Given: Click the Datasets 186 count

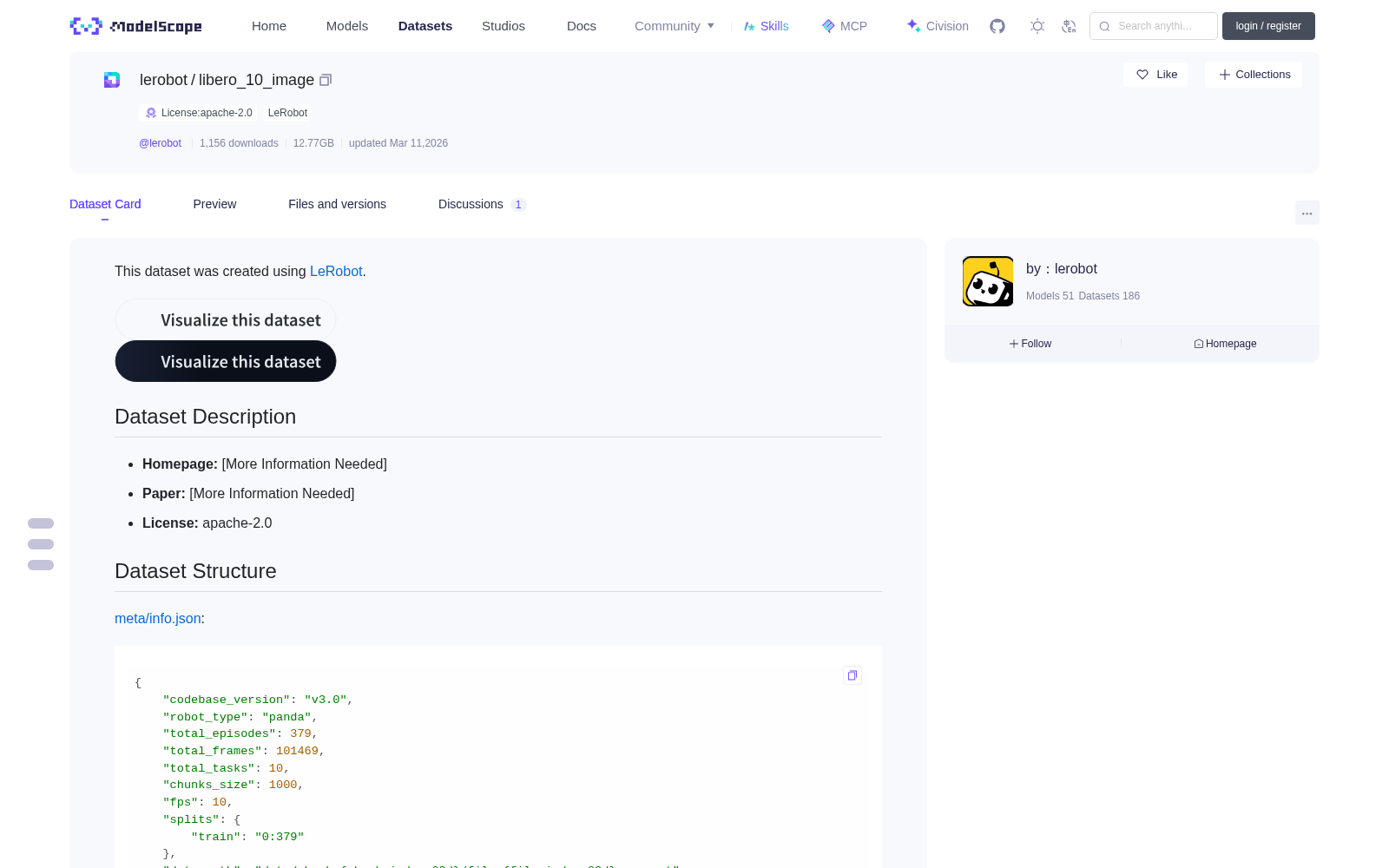Looking at the screenshot, I should tap(1109, 296).
